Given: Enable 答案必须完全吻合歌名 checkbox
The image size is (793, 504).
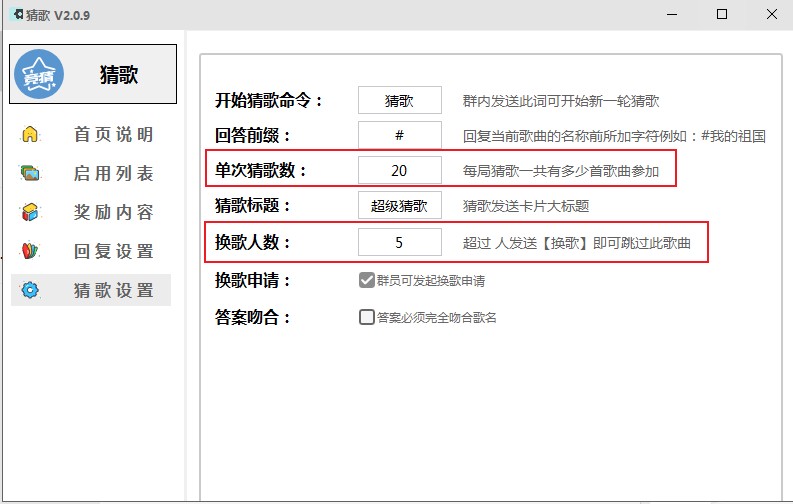Looking at the screenshot, I should coord(367,317).
